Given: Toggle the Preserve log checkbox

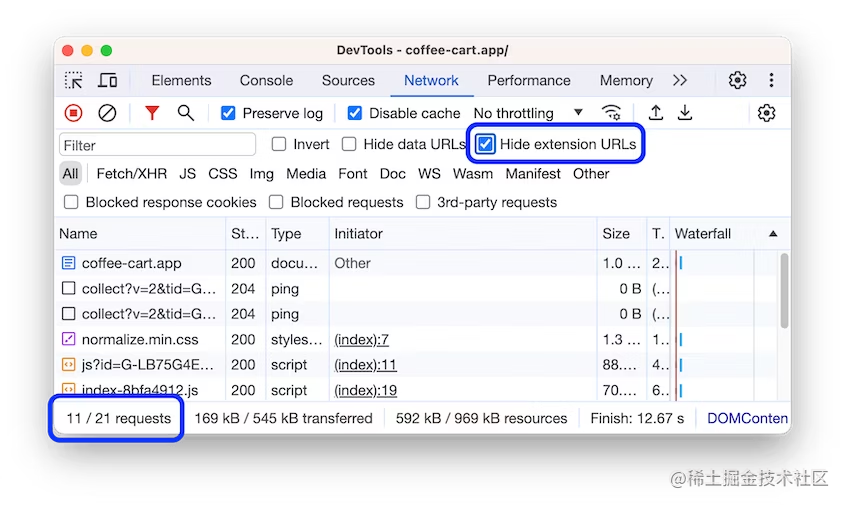Looking at the screenshot, I should (x=228, y=113).
